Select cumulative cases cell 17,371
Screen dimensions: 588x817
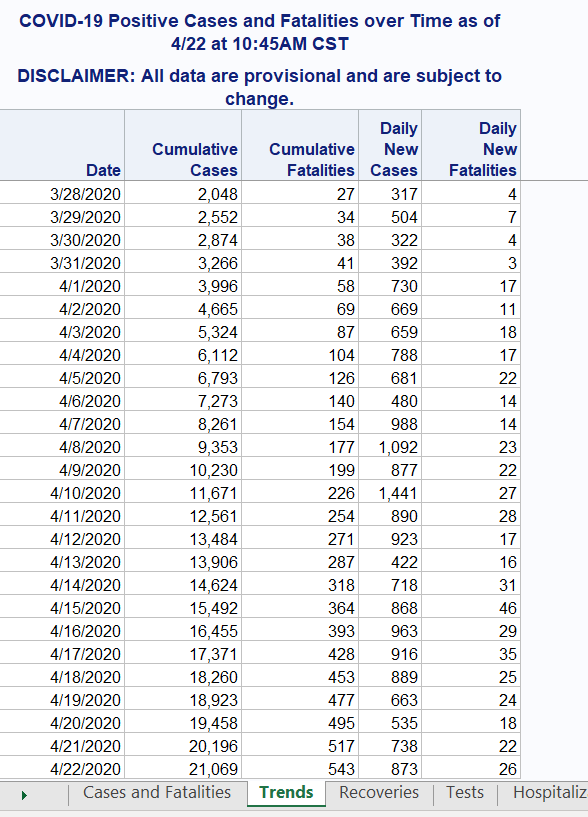point(183,653)
